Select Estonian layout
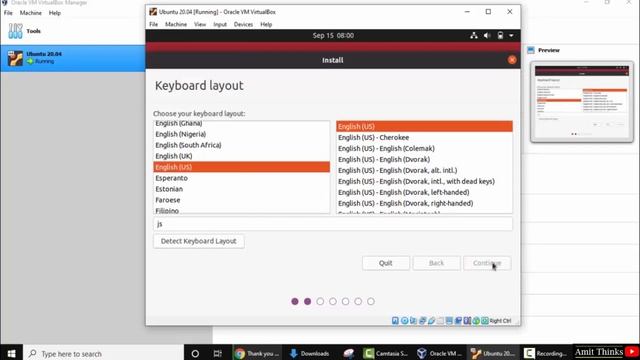Viewport: 640px width, 360px height. pyautogui.click(x=241, y=189)
